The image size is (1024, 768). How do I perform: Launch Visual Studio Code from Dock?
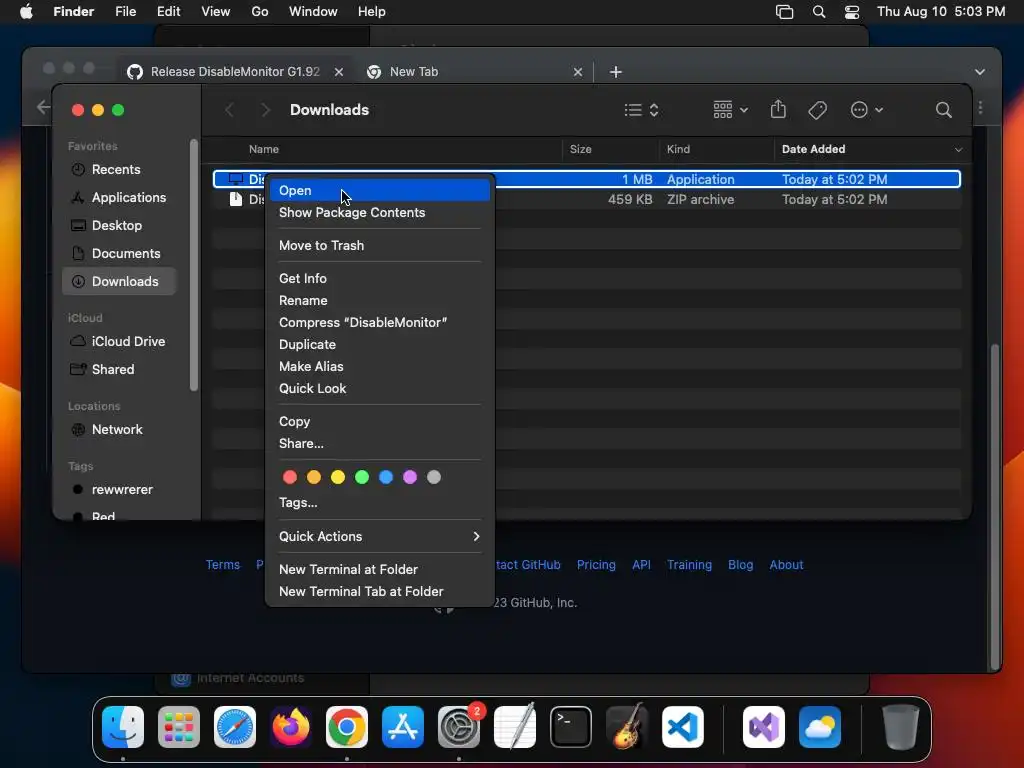click(x=683, y=727)
